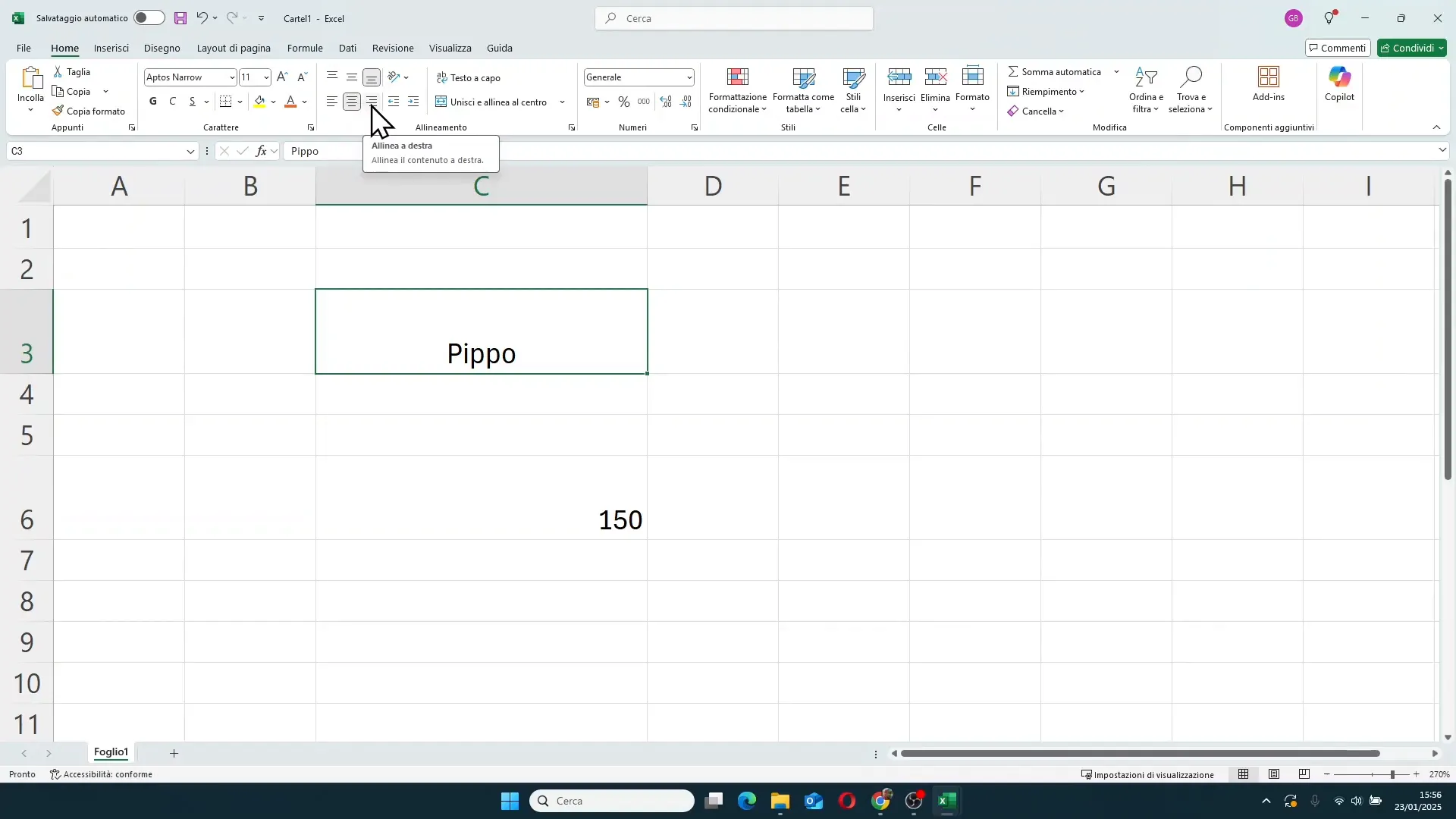Toggle underline S button
The height and width of the screenshot is (819, 1456).
pyautogui.click(x=193, y=102)
